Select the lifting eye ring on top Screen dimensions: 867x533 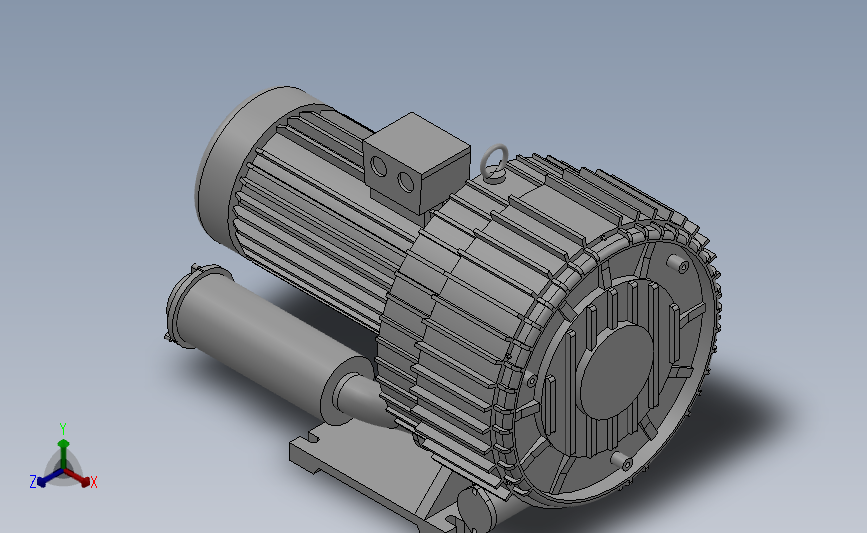pyautogui.click(x=494, y=163)
